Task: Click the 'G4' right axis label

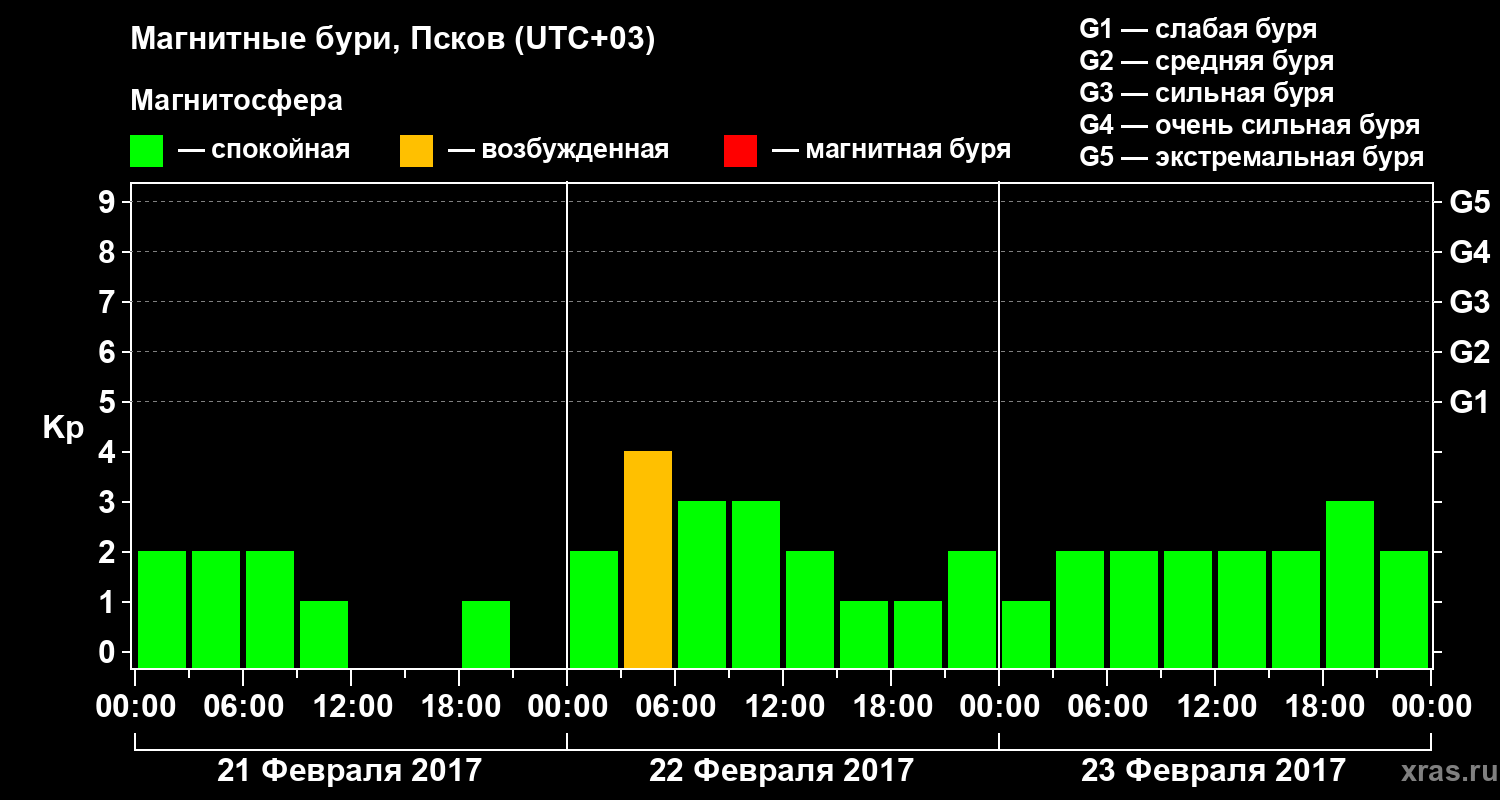Action: tap(1469, 252)
